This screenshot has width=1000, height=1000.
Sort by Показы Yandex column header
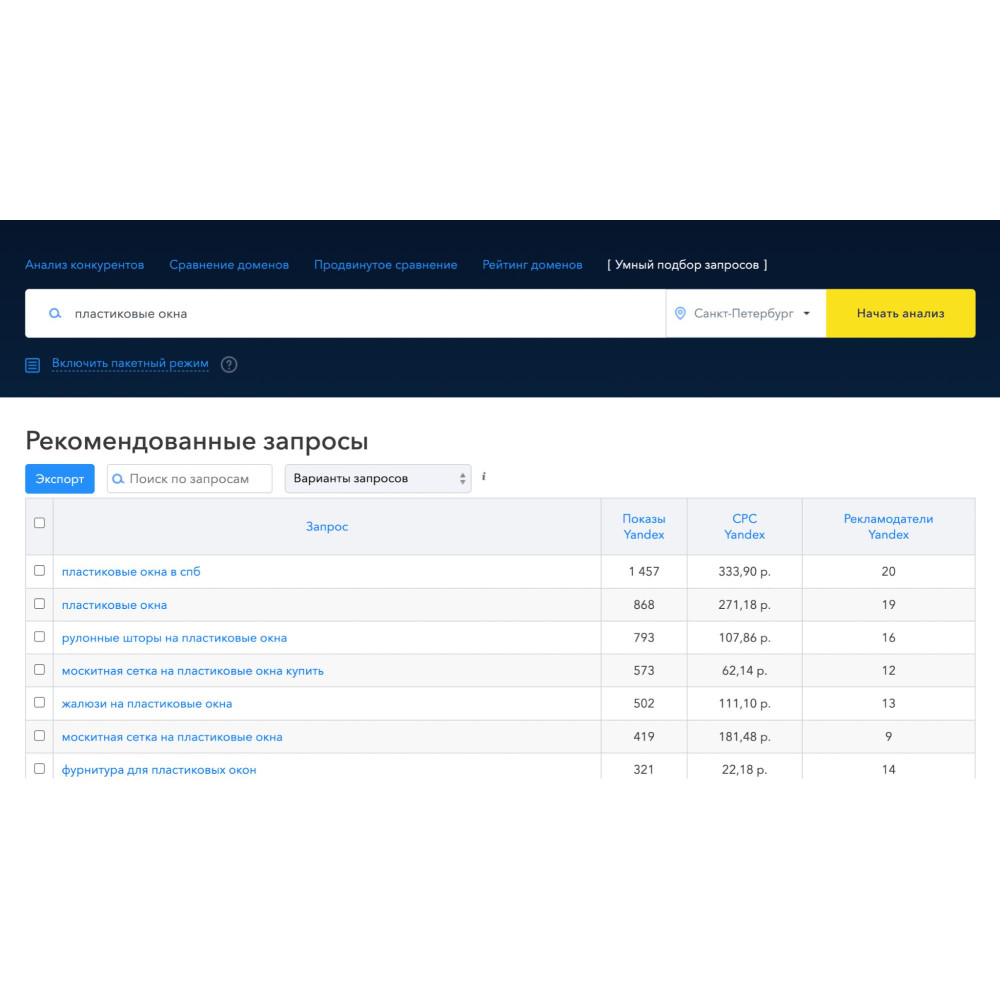[643, 527]
